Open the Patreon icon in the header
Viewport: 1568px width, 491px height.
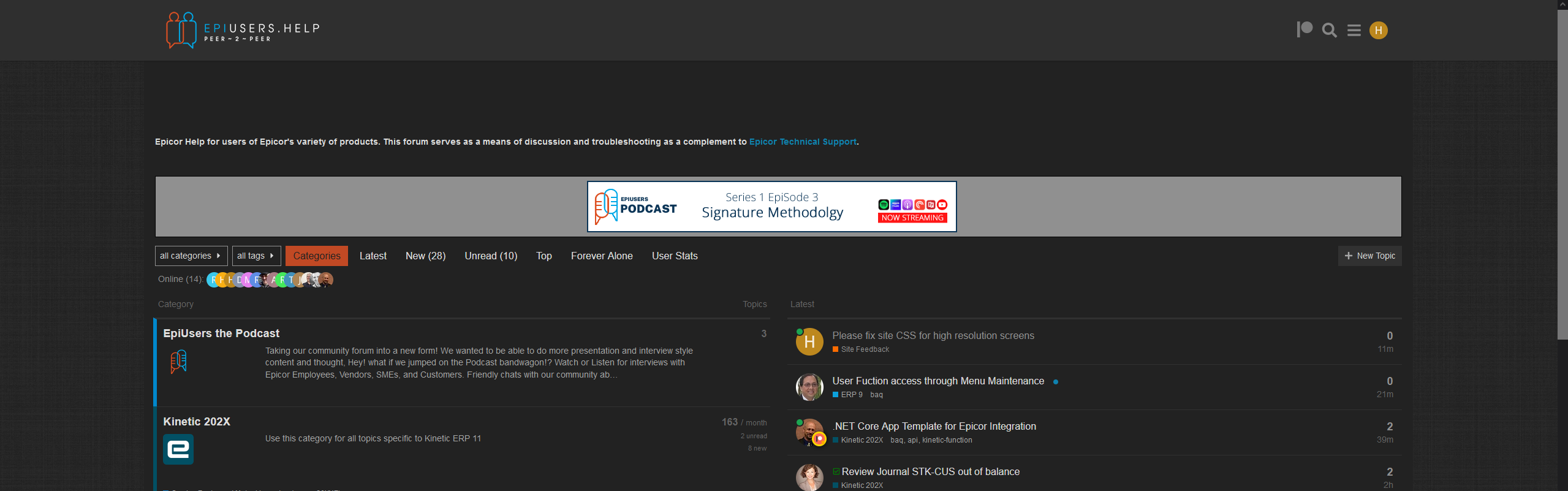tap(1305, 29)
